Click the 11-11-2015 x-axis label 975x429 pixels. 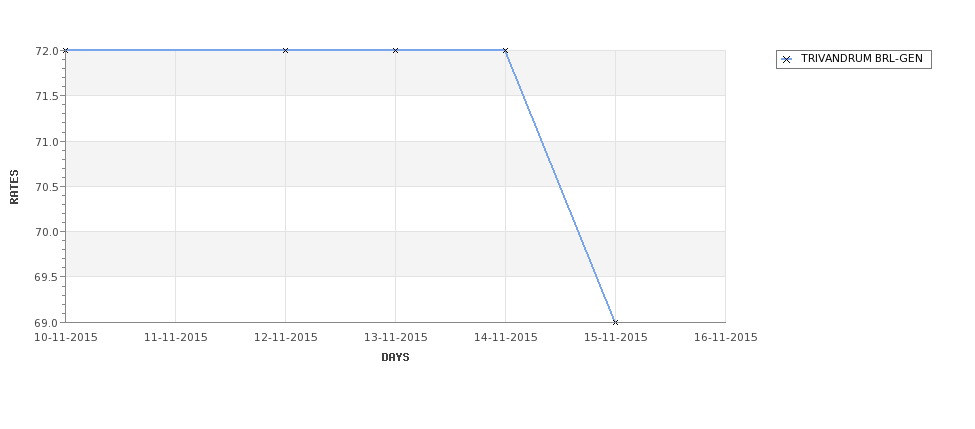point(176,338)
